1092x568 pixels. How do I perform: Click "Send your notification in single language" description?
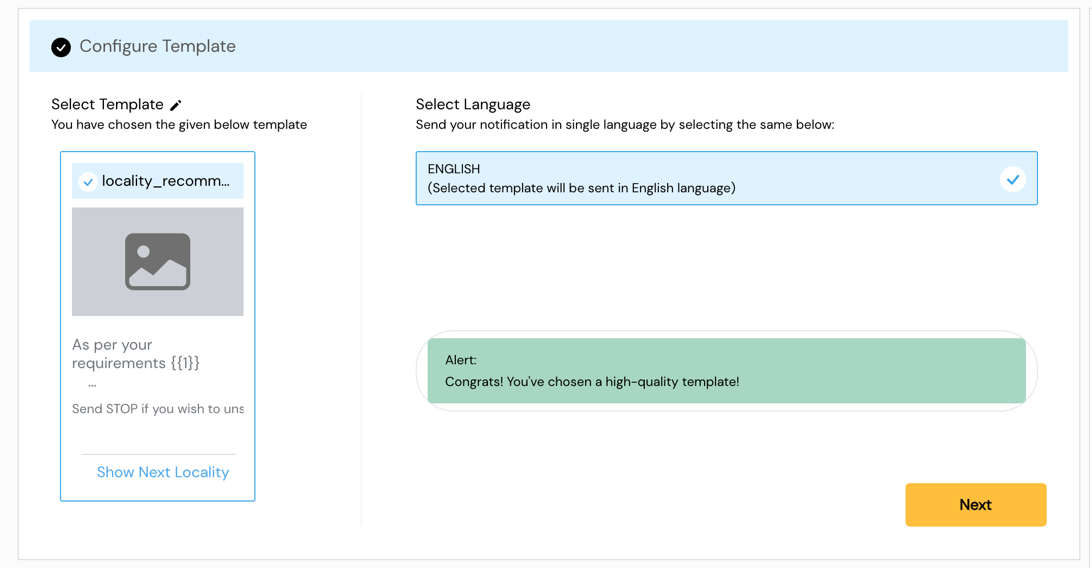(625, 125)
